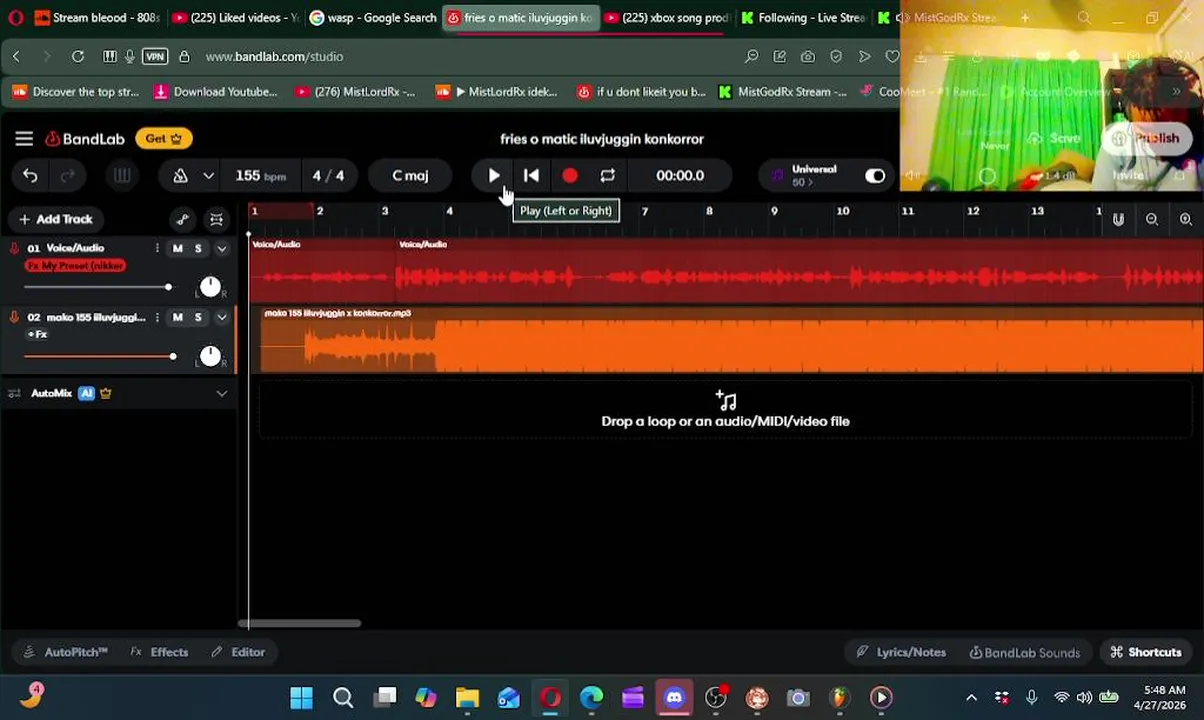Add effects with the +Fx button
This screenshot has width=1204, height=720.
[37, 334]
